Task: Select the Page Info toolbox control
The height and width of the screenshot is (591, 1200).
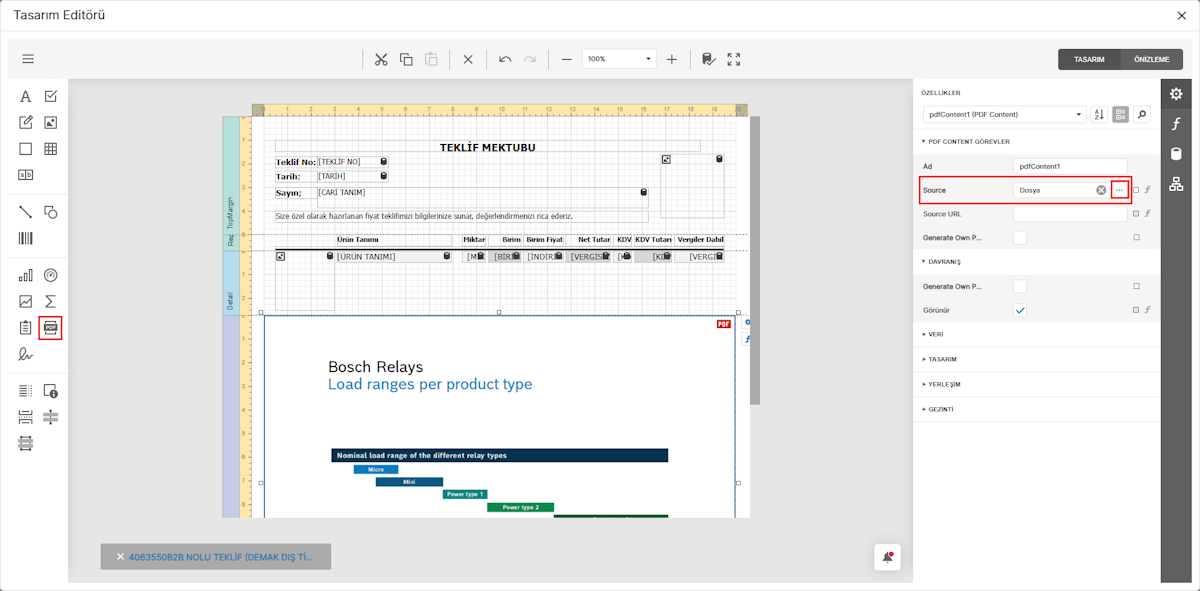Action: pyautogui.click(x=51, y=390)
